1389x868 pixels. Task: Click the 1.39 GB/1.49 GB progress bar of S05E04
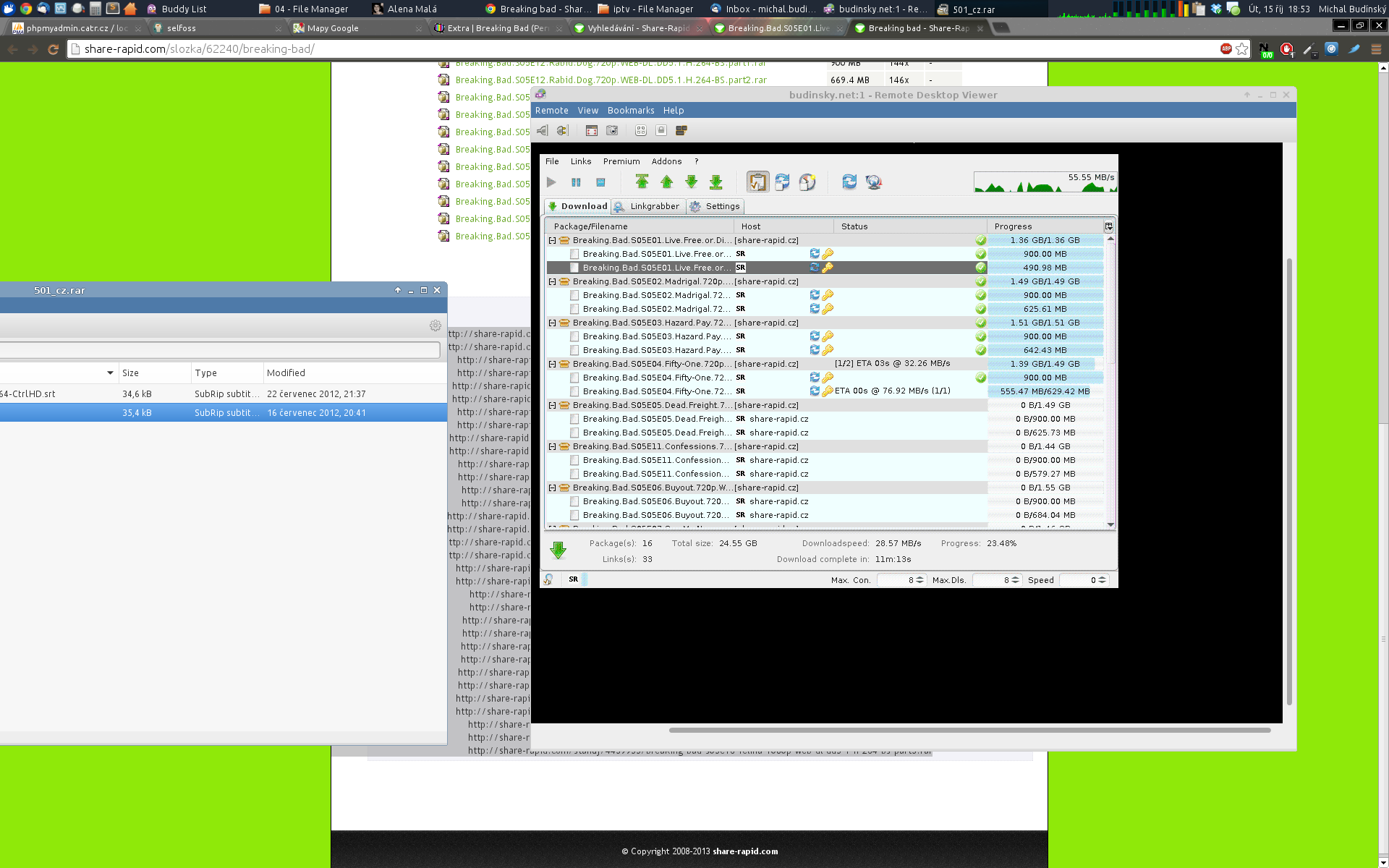click(x=1045, y=364)
